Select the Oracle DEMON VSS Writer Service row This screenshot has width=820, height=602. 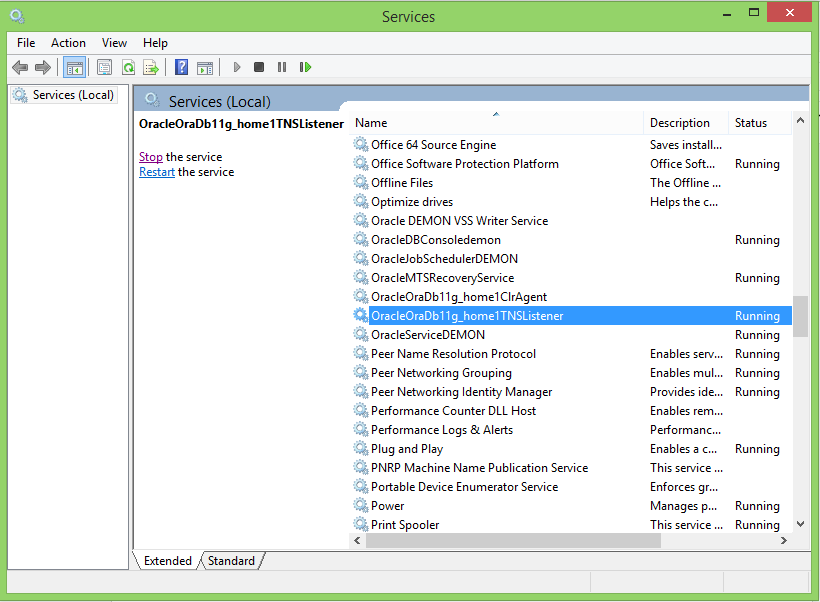(571, 221)
